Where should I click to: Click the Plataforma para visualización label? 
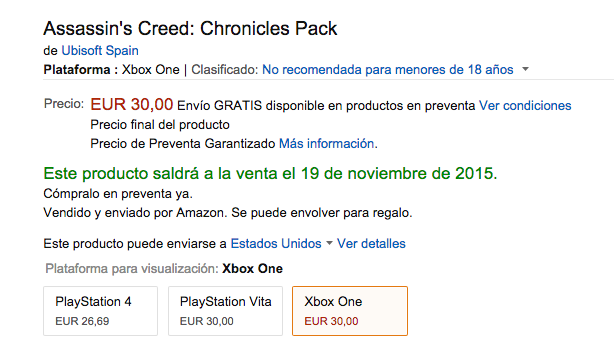tap(132, 269)
